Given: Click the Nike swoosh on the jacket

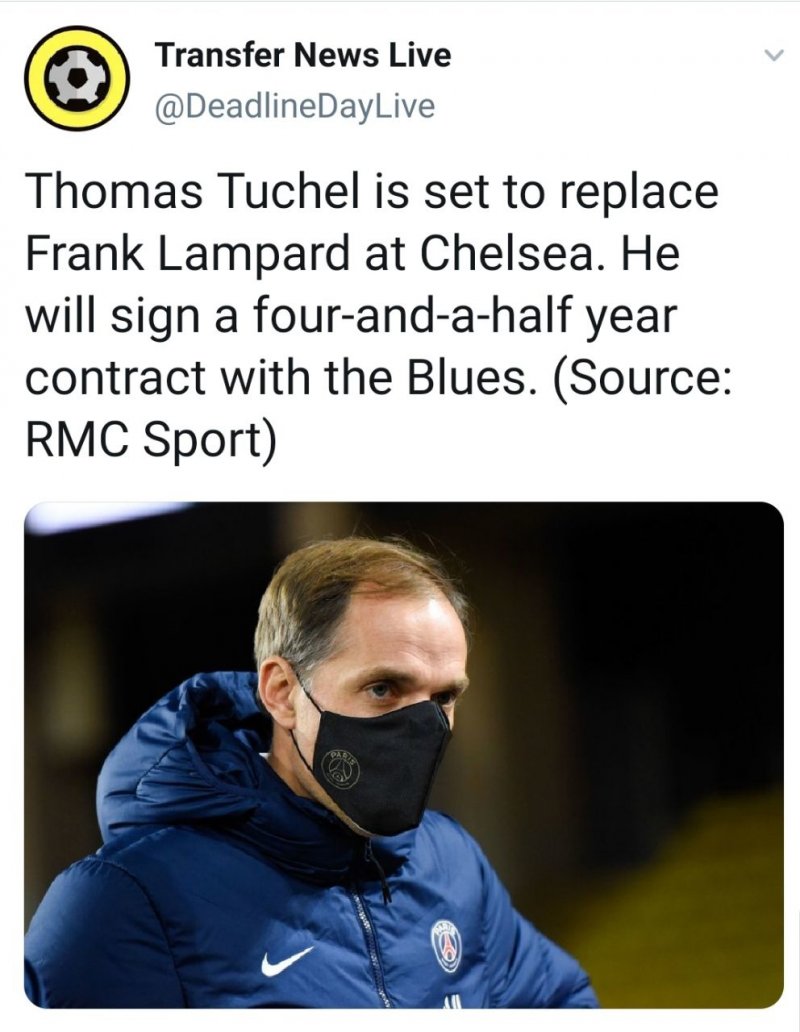Looking at the screenshot, I should click(286, 961).
